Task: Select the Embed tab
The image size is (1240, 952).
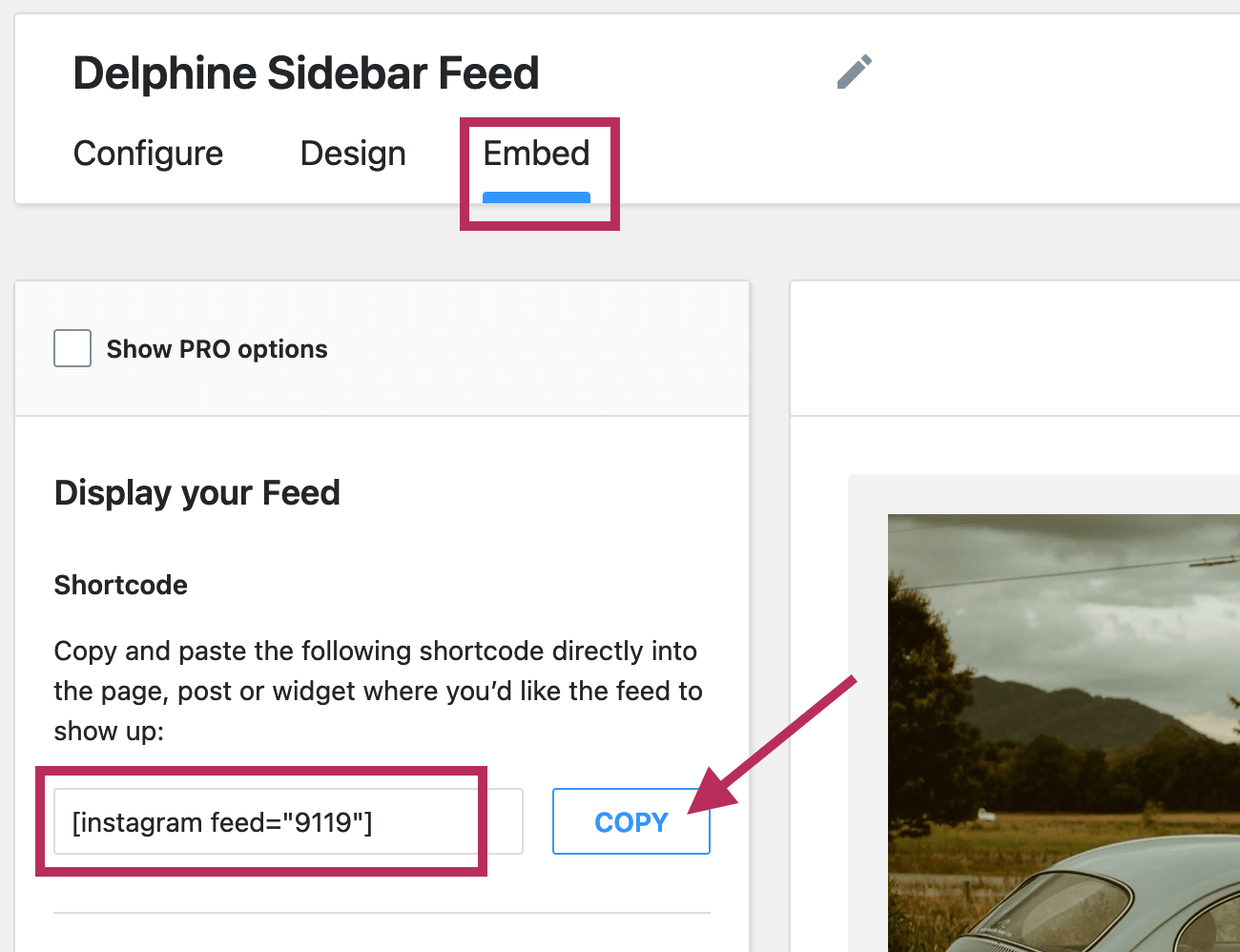Action: click(x=536, y=154)
